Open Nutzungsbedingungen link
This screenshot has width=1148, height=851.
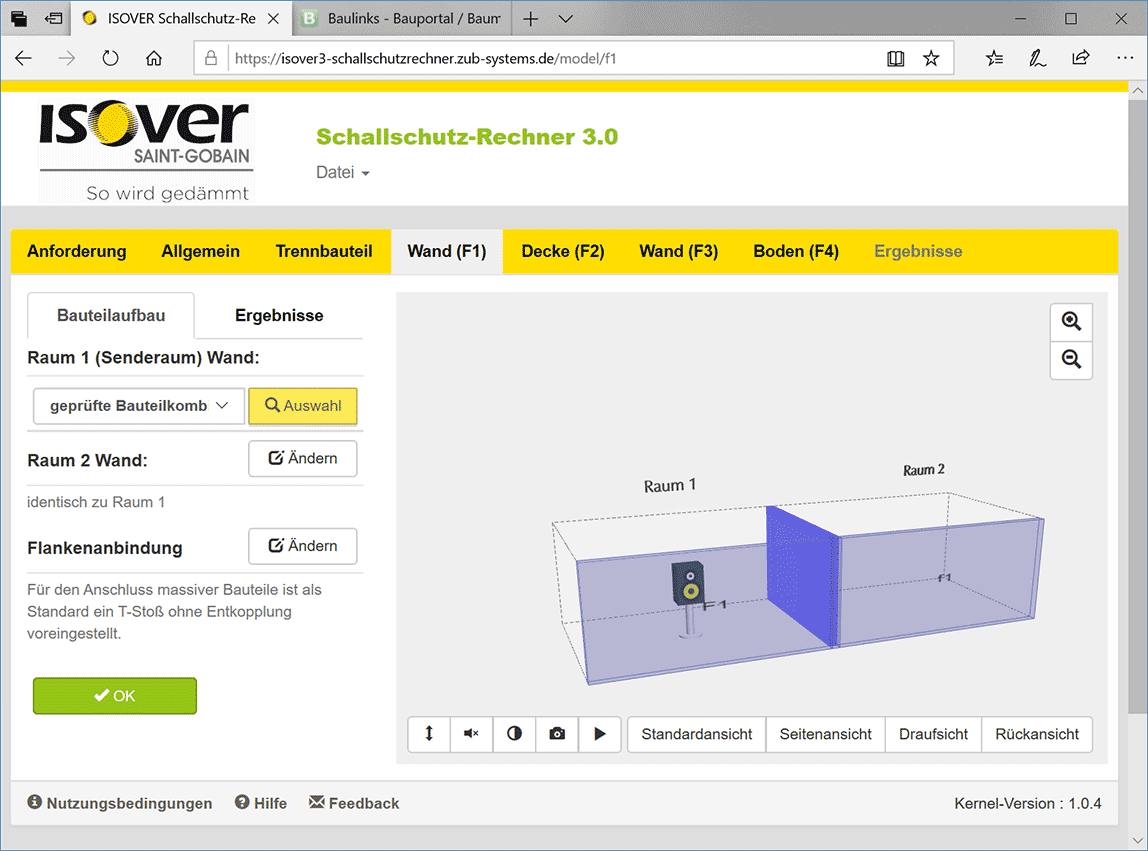point(120,803)
